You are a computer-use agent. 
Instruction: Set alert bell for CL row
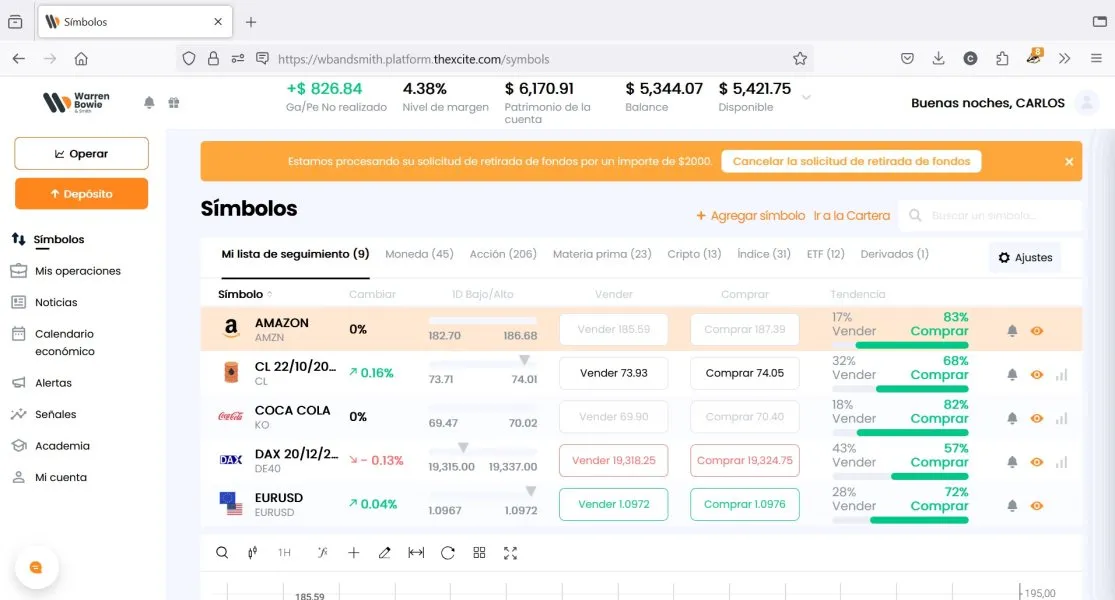click(x=1012, y=375)
